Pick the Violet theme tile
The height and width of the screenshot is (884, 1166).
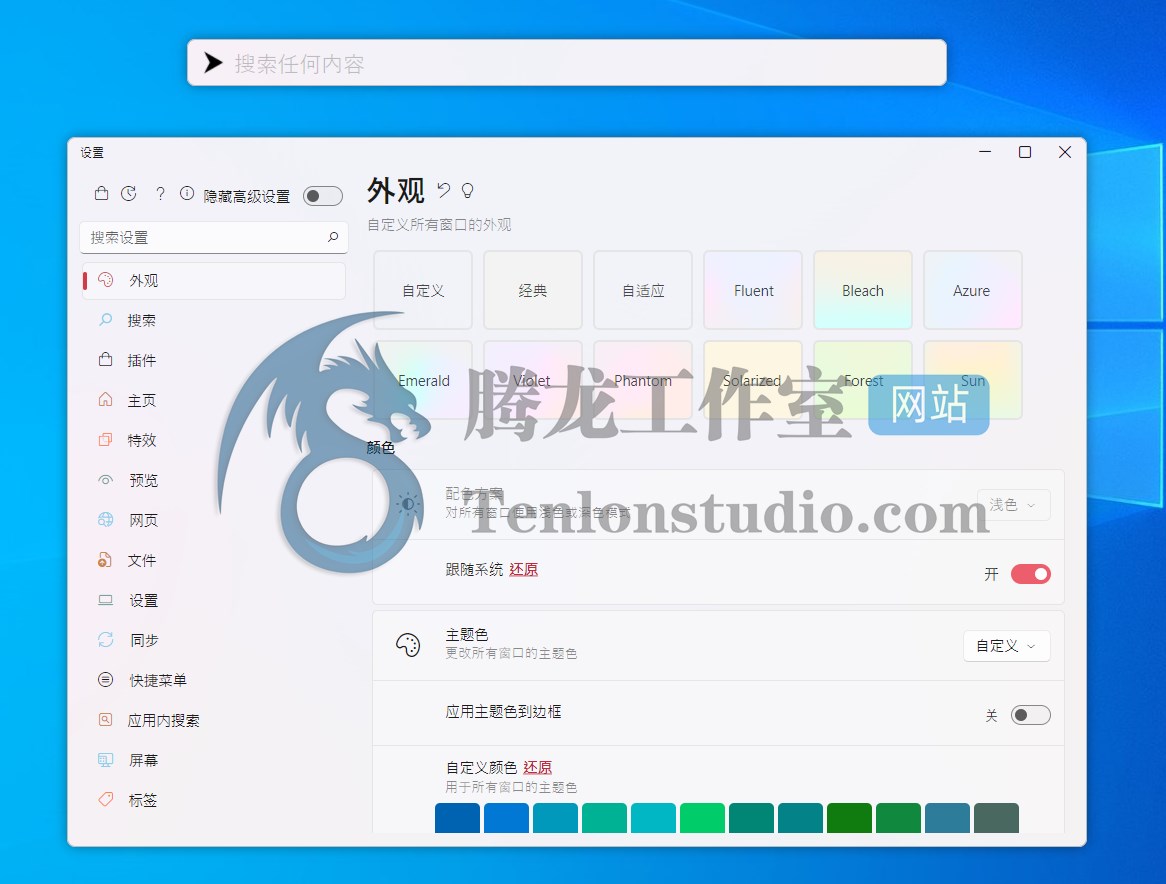(x=533, y=380)
